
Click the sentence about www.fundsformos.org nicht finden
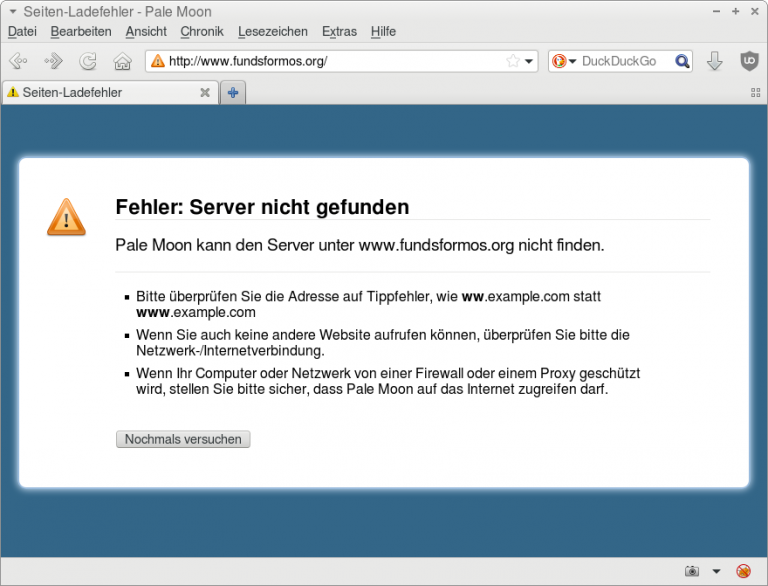click(x=360, y=245)
